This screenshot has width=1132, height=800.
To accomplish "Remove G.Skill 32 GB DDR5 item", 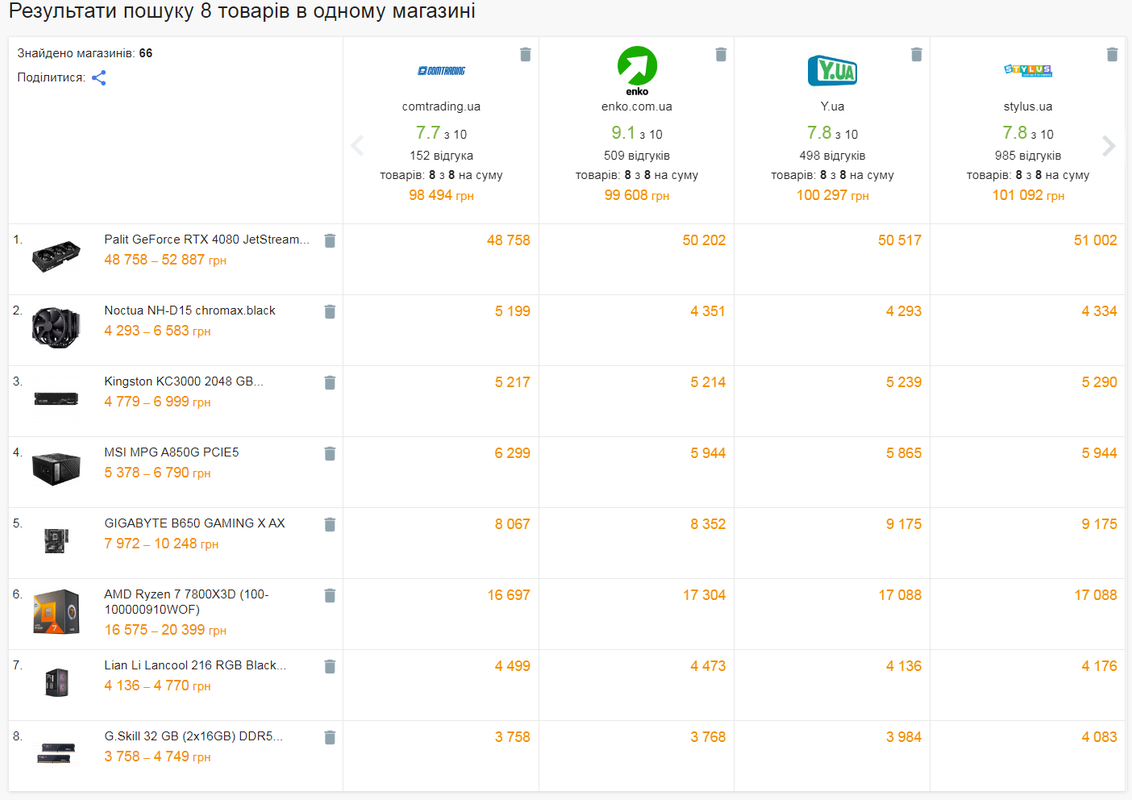I will point(330,737).
